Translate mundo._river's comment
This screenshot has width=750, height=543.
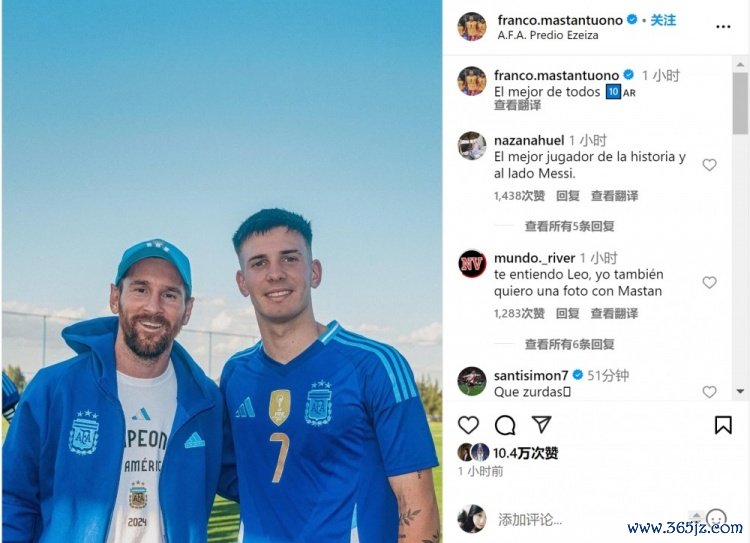[x=614, y=313]
